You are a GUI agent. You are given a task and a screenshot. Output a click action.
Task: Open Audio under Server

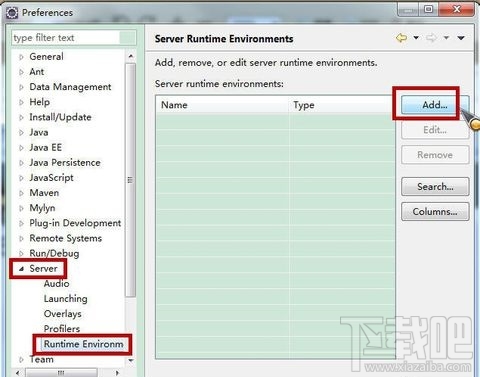click(57, 284)
